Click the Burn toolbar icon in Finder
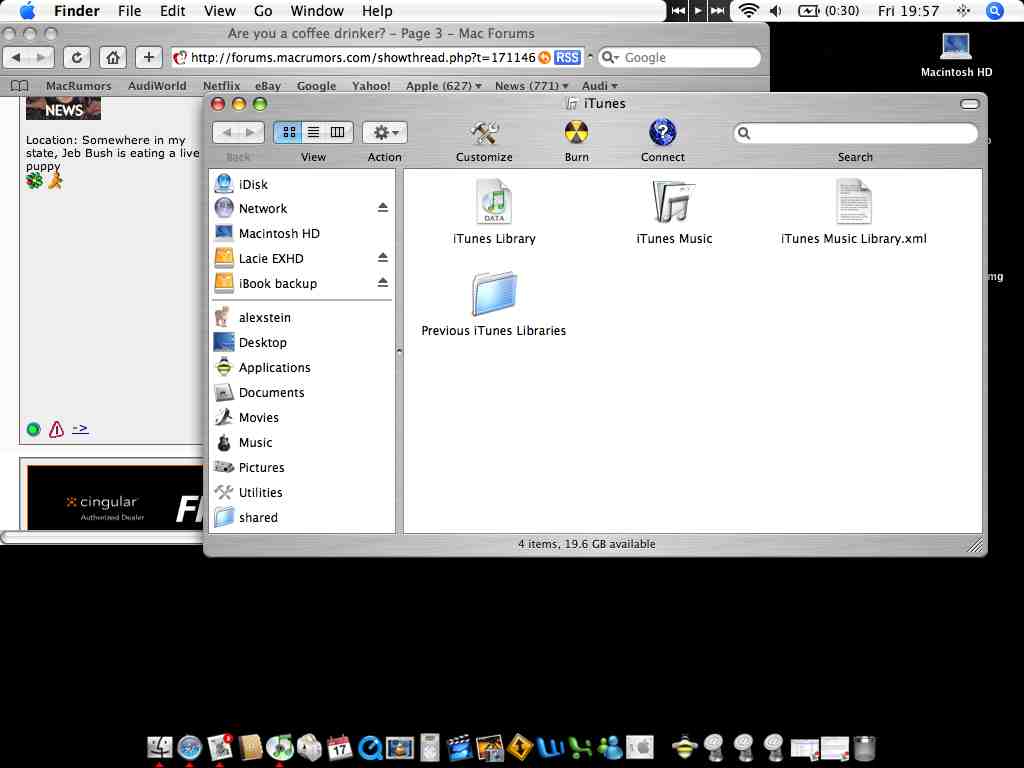The height and width of the screenshot is (768, 1024). (x=576, y=133)
